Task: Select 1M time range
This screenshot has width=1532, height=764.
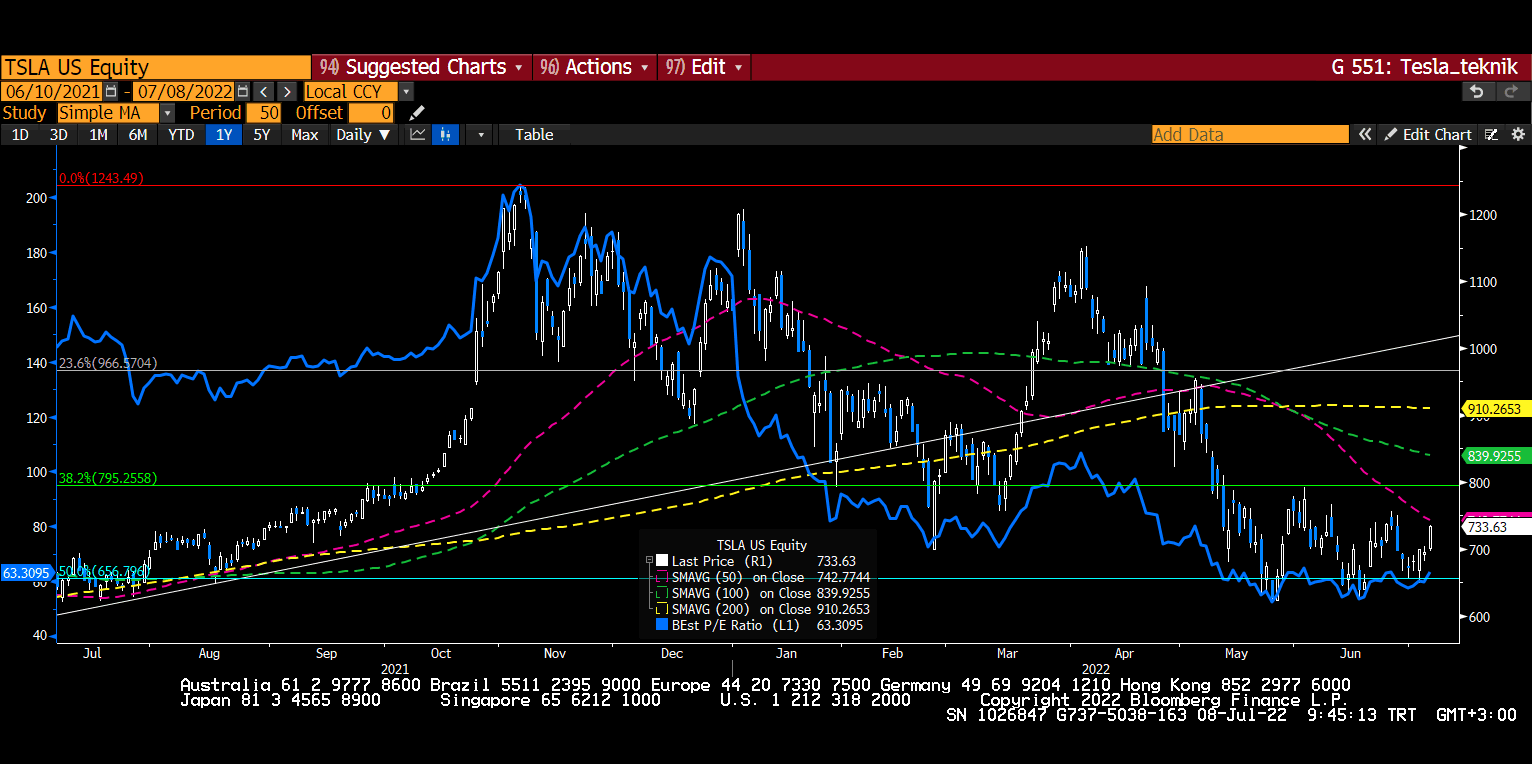Action: pyautogui.click(x=98, y=134)
